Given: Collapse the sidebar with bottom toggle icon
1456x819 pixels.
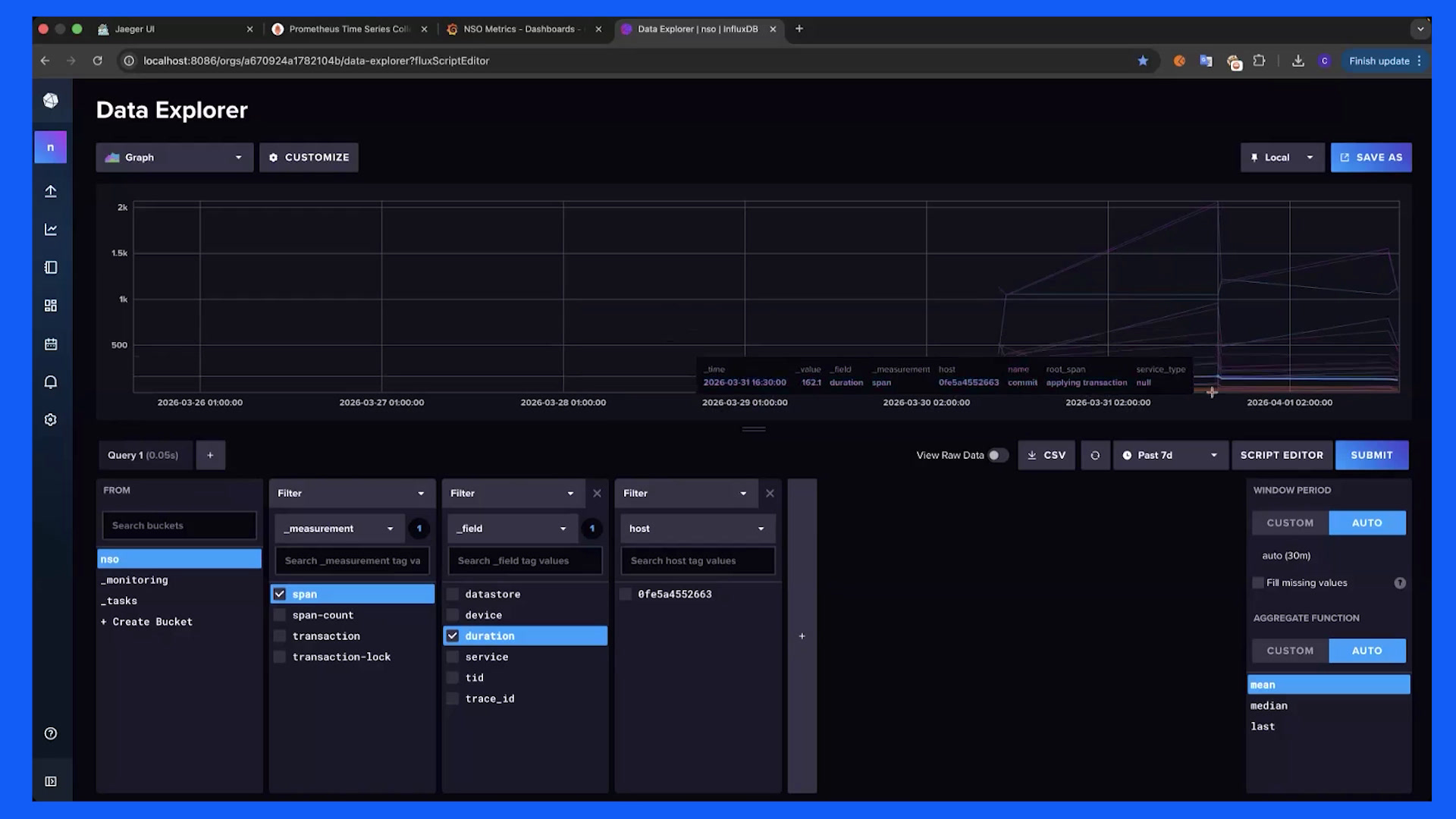Looking at the screenshot, I should (51, 781).
